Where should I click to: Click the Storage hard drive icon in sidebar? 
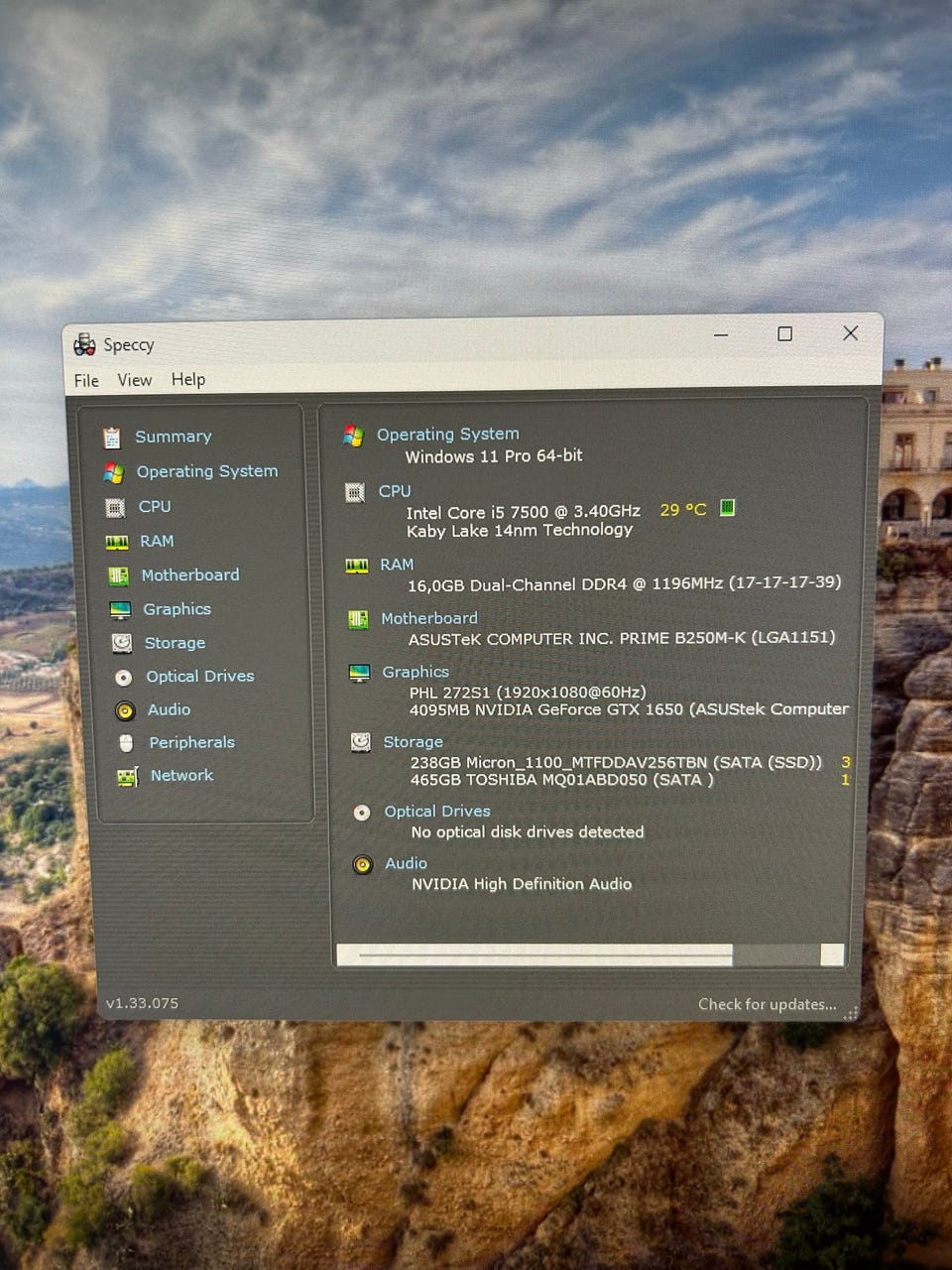[x=122, y=644]
